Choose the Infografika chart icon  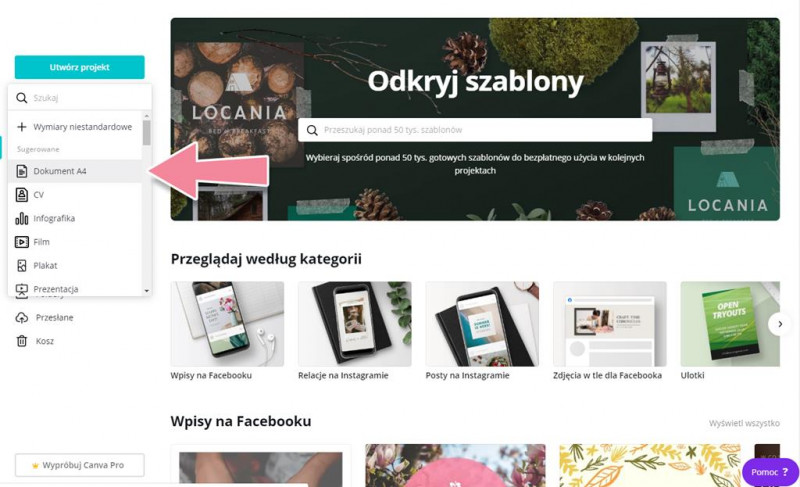point(21,218)
